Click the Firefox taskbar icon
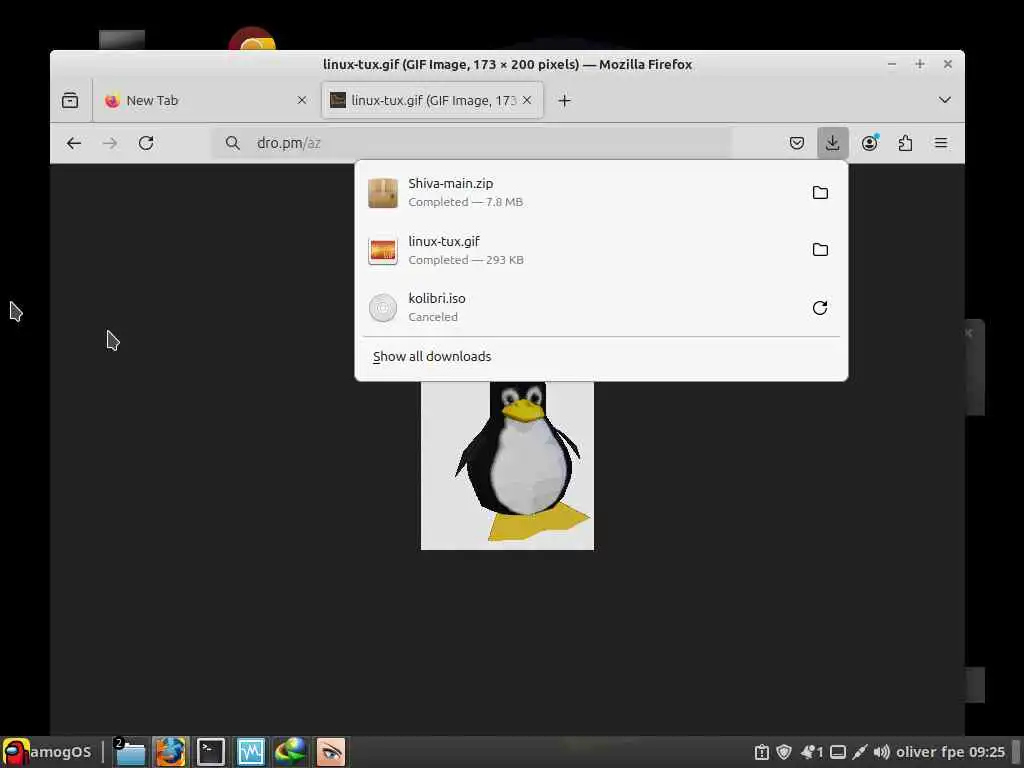This screenshot has height=768, width=1024. click(x=170, y=752)
